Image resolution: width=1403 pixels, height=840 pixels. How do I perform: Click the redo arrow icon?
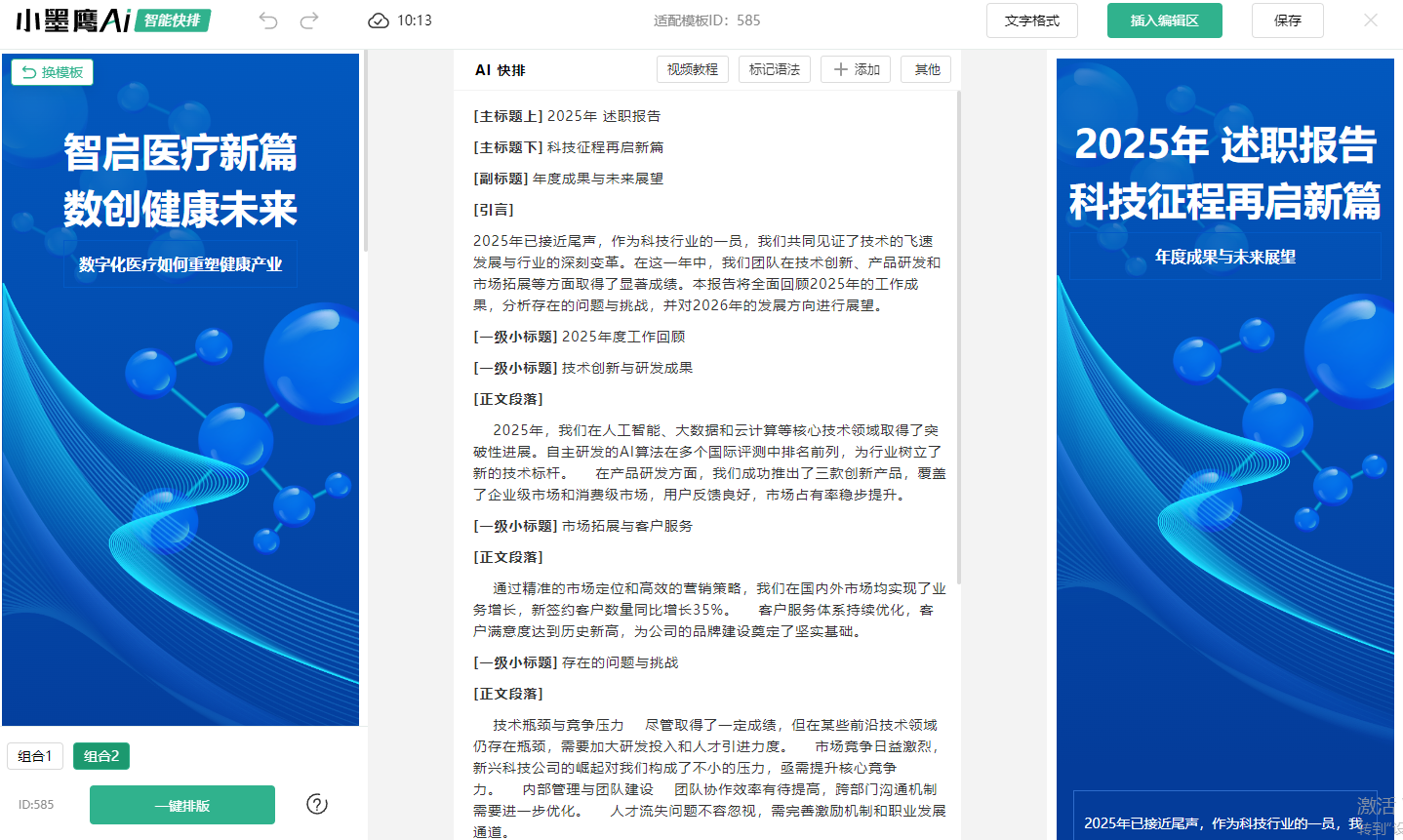point(309,20)
